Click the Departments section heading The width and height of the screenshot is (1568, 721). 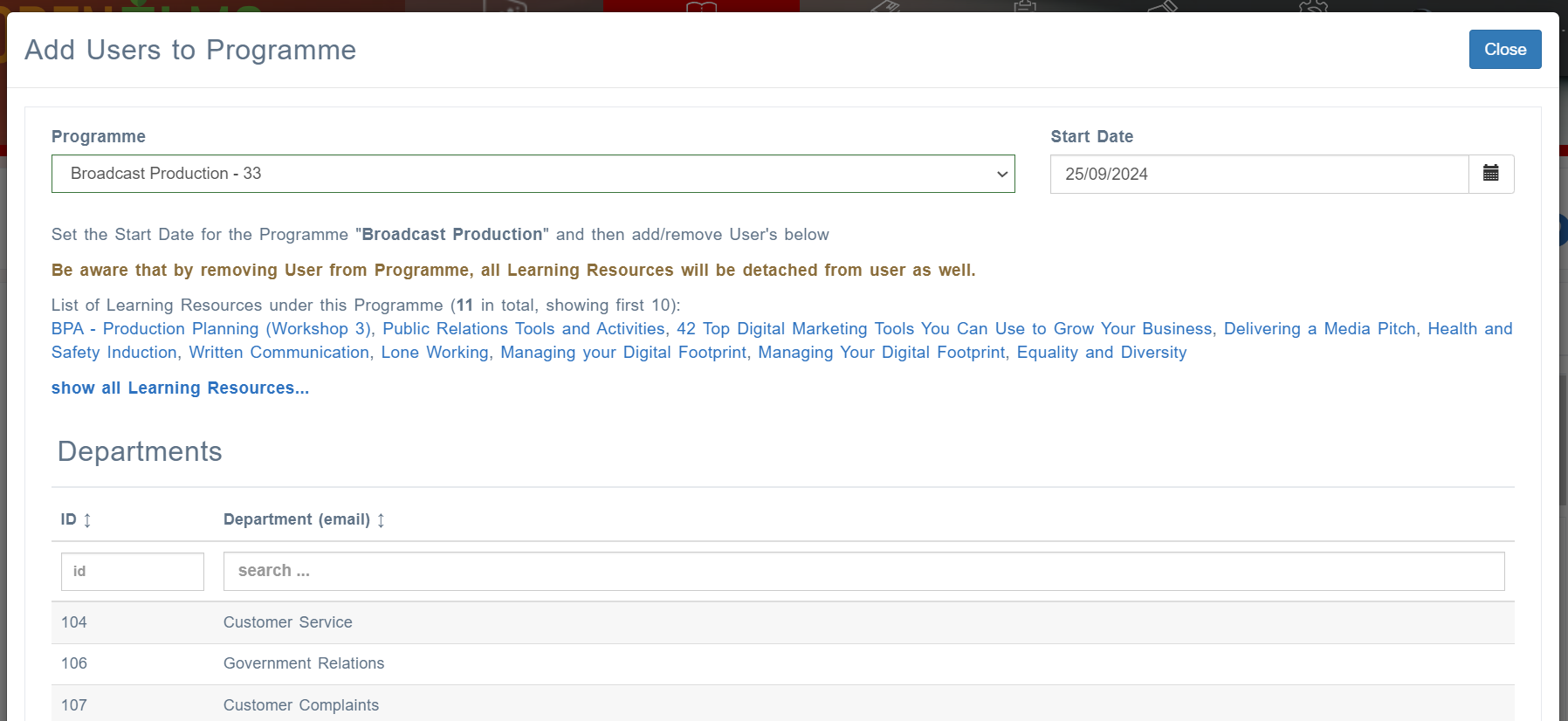(140, 451)
